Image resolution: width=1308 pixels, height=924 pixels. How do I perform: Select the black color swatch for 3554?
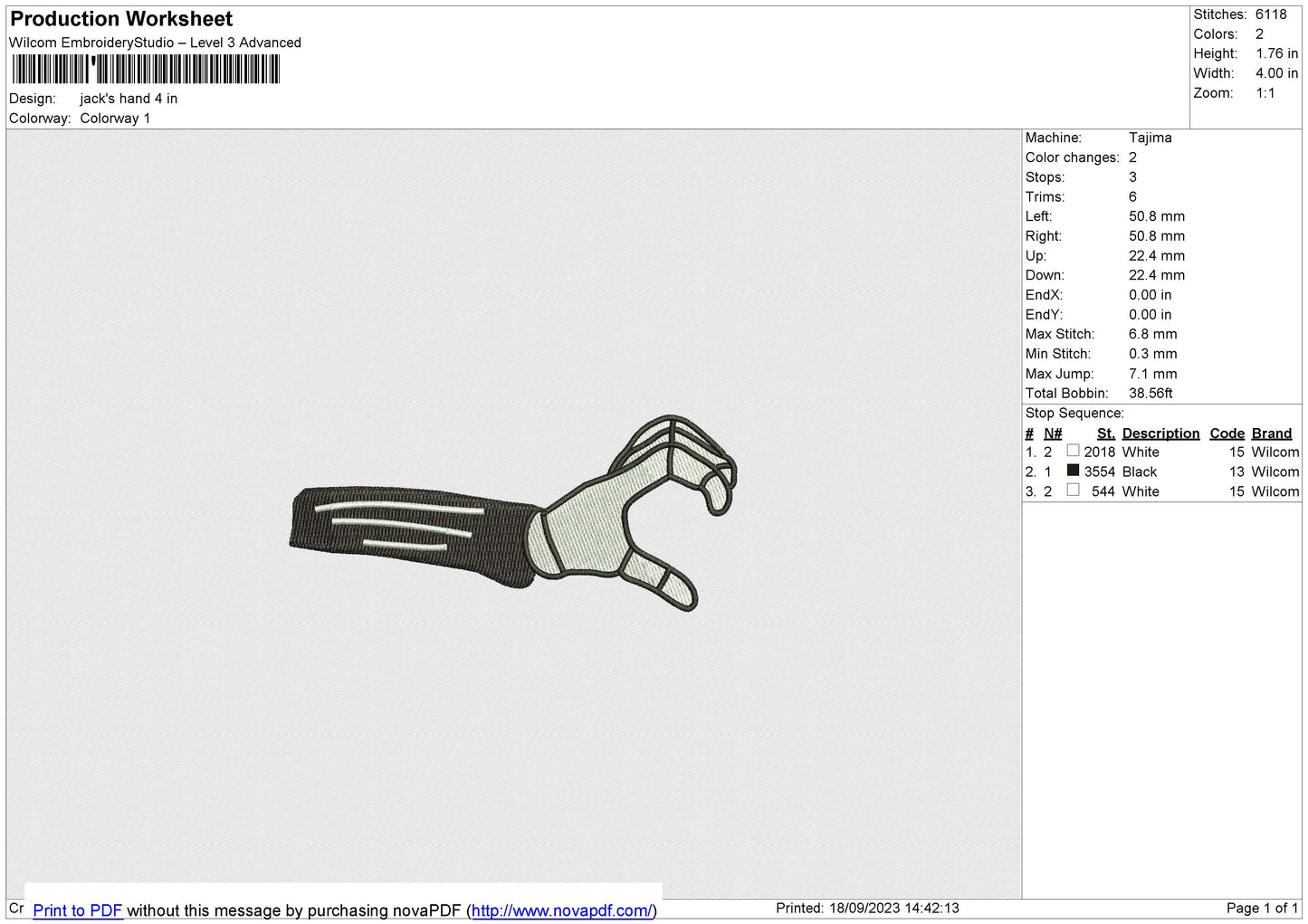pos(1073,471)
